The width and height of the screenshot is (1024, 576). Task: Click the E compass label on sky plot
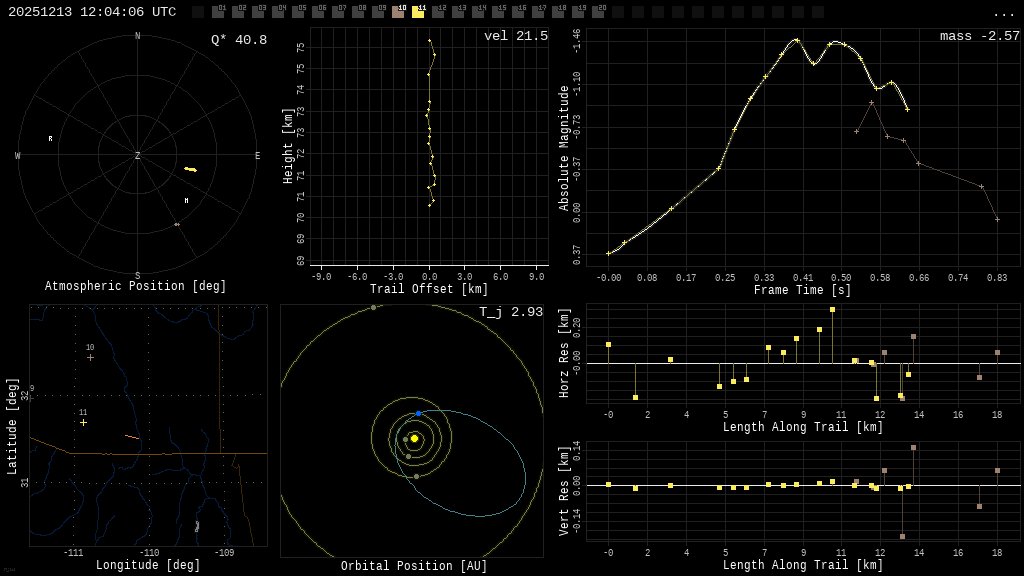click(x=257, y=155)
